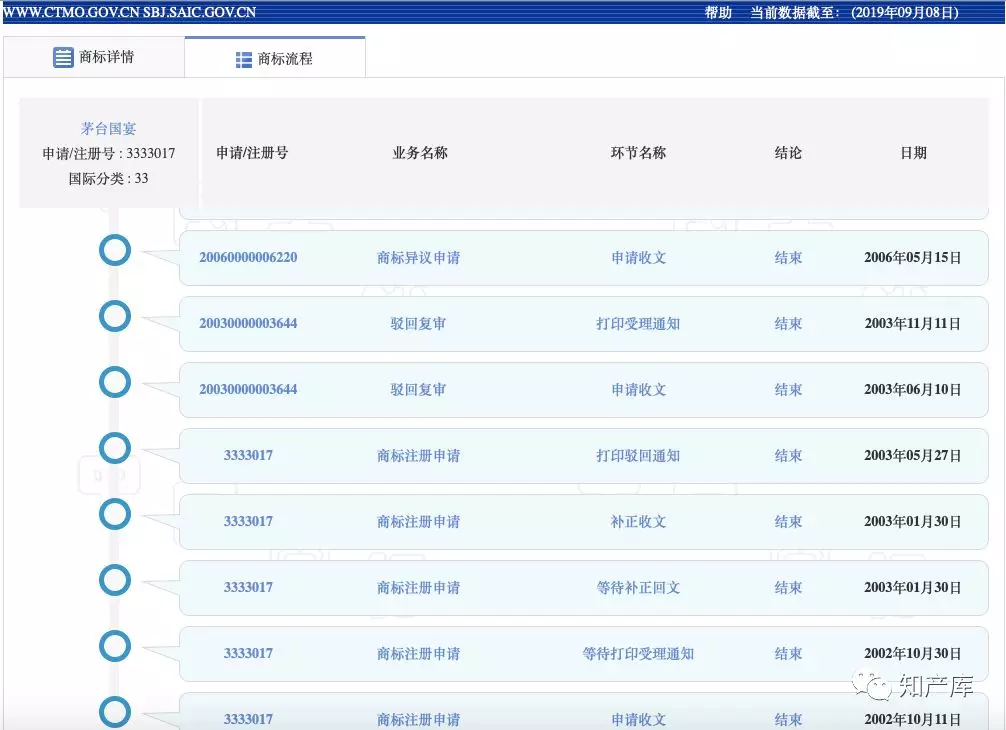The height and width of the screenshot is (730, 1006).
Task: Open 3333017 in 等待补正回文 row
Action: 248,588
